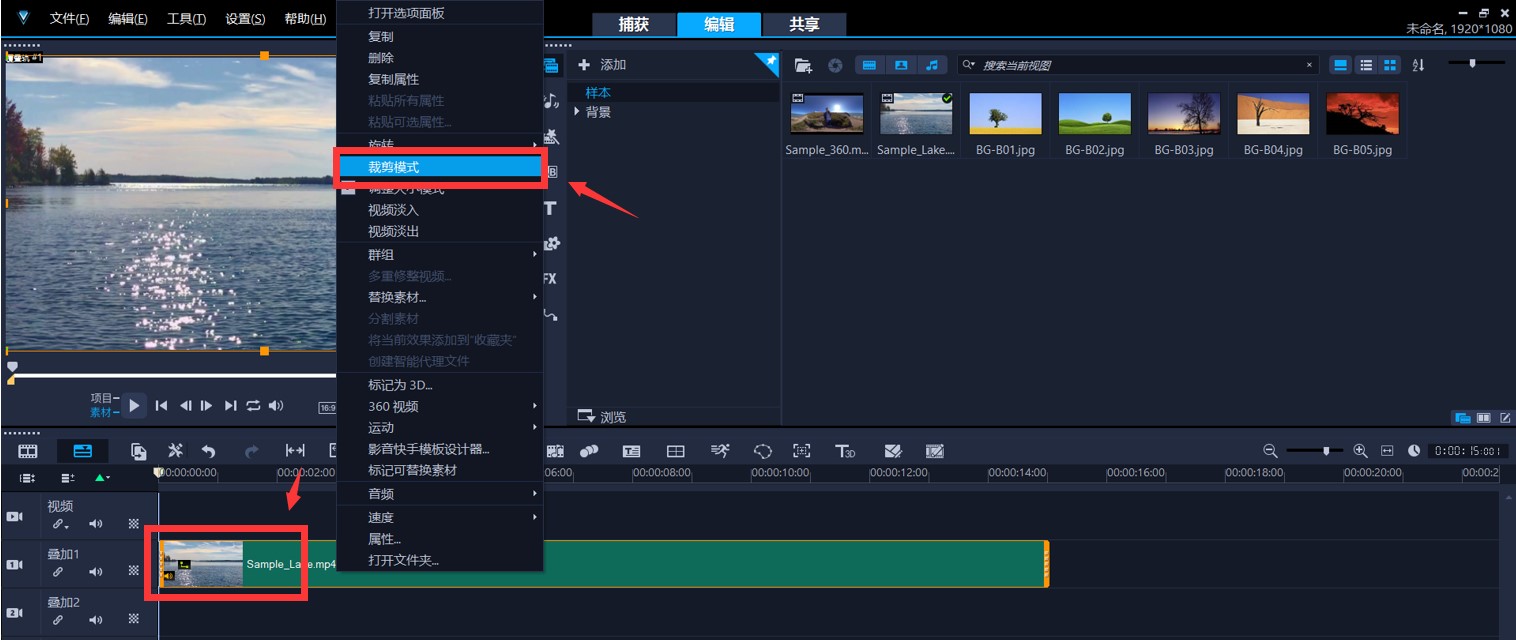
Task: Click 打开文件夹... in context menu
Action: 440,560
